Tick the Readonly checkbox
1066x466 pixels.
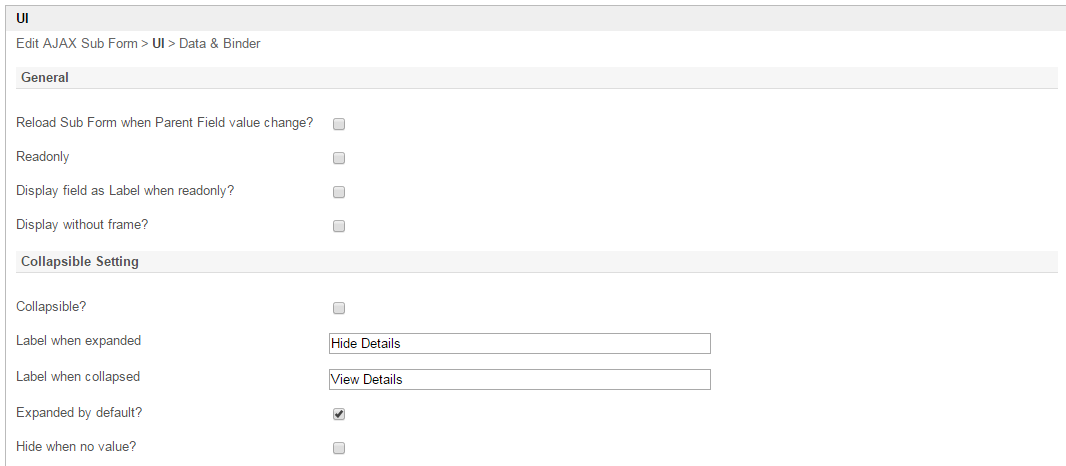pyautogui.click(x=339, y=158)
